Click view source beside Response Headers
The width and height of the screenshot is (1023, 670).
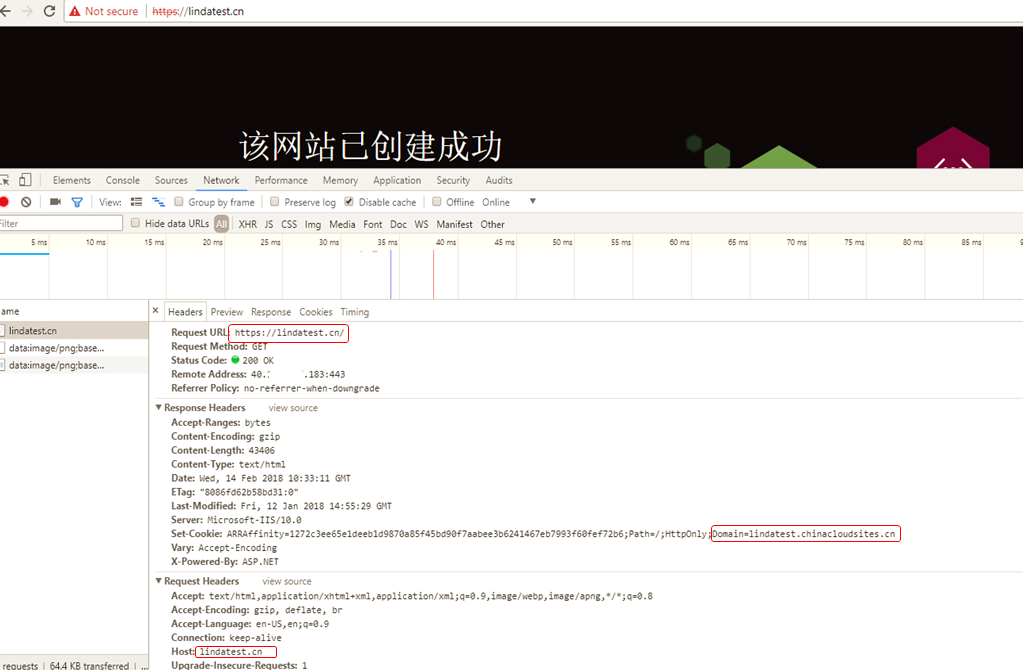tap(293, 408)
